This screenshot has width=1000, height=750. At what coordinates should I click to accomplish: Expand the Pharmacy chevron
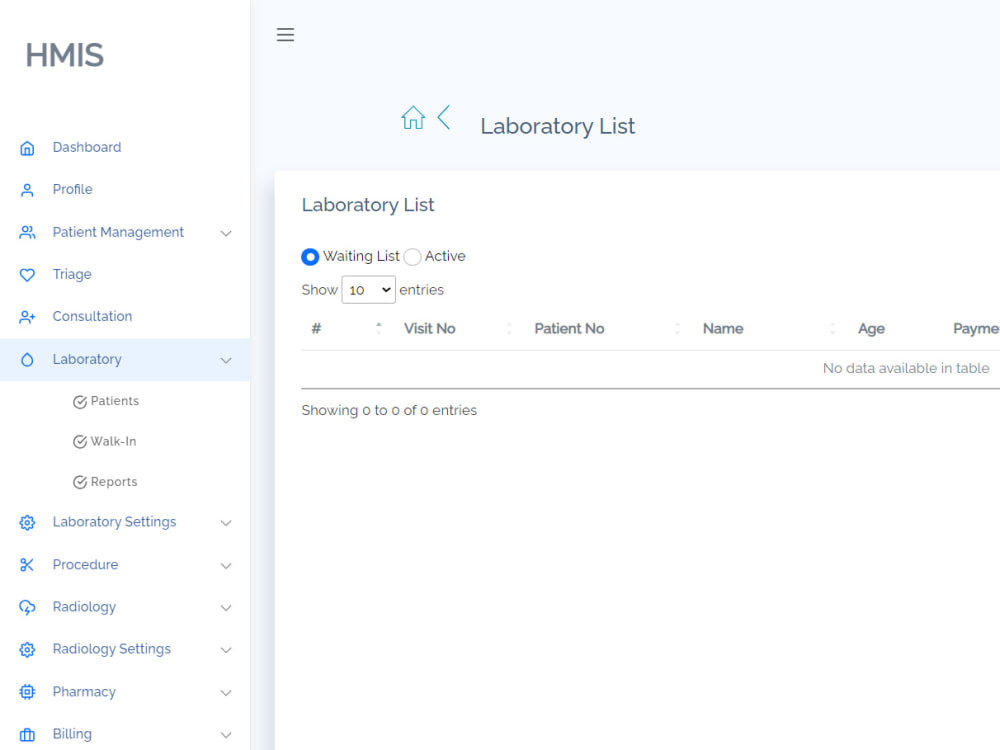(226, 693)
